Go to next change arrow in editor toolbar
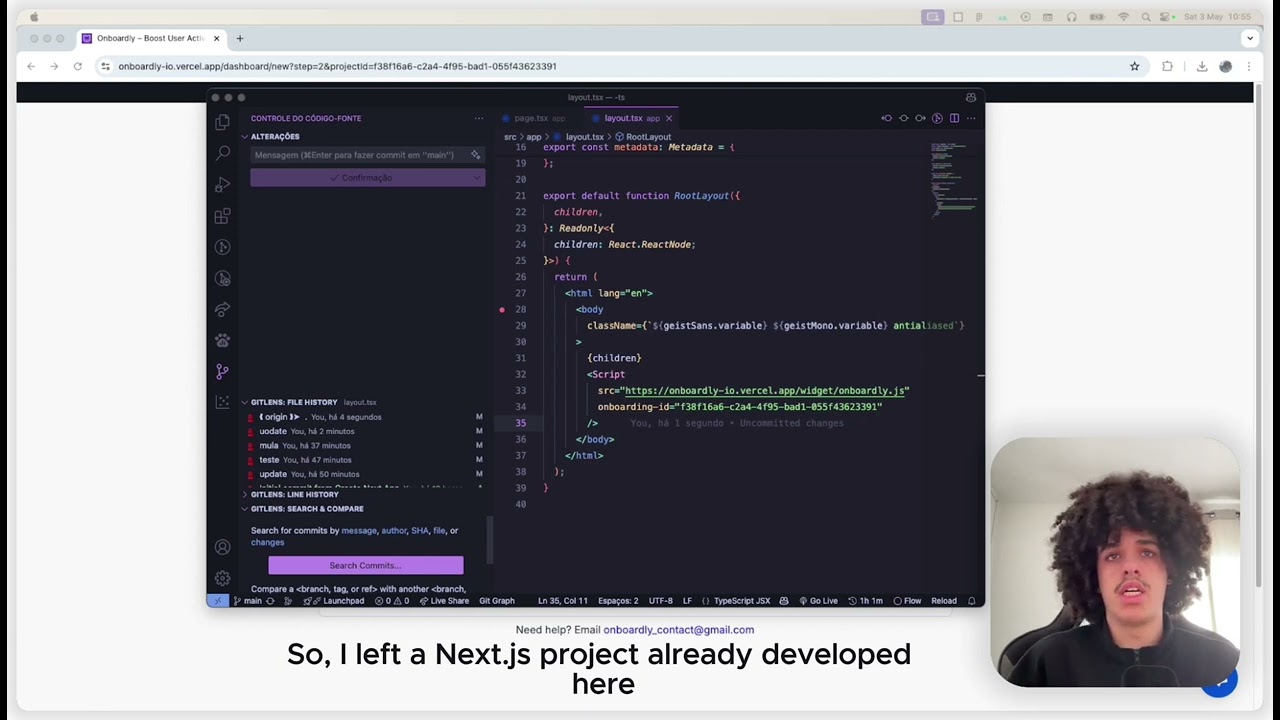 (920, 118)
